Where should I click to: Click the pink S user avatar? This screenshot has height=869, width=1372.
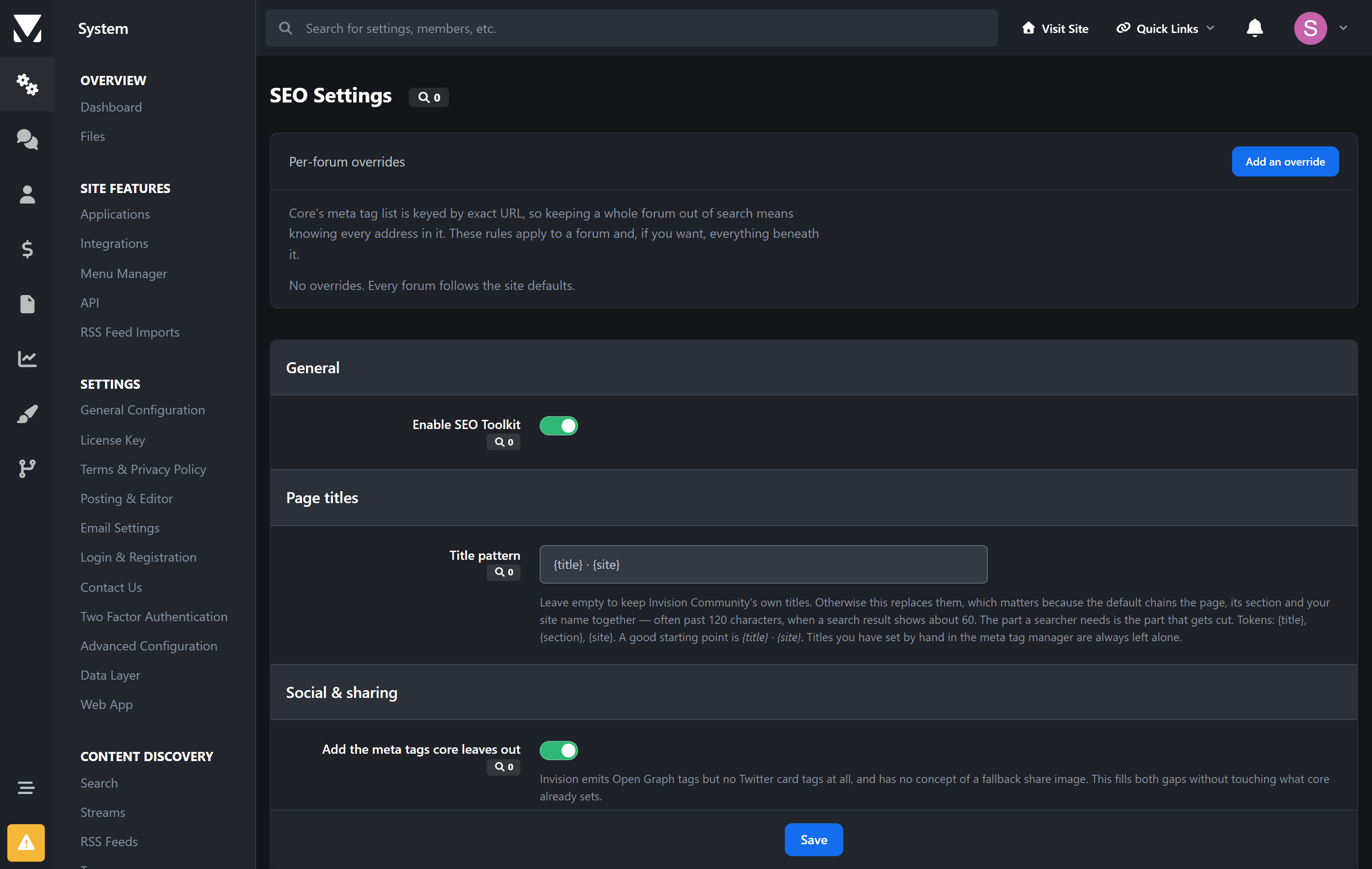point(1310,28)
